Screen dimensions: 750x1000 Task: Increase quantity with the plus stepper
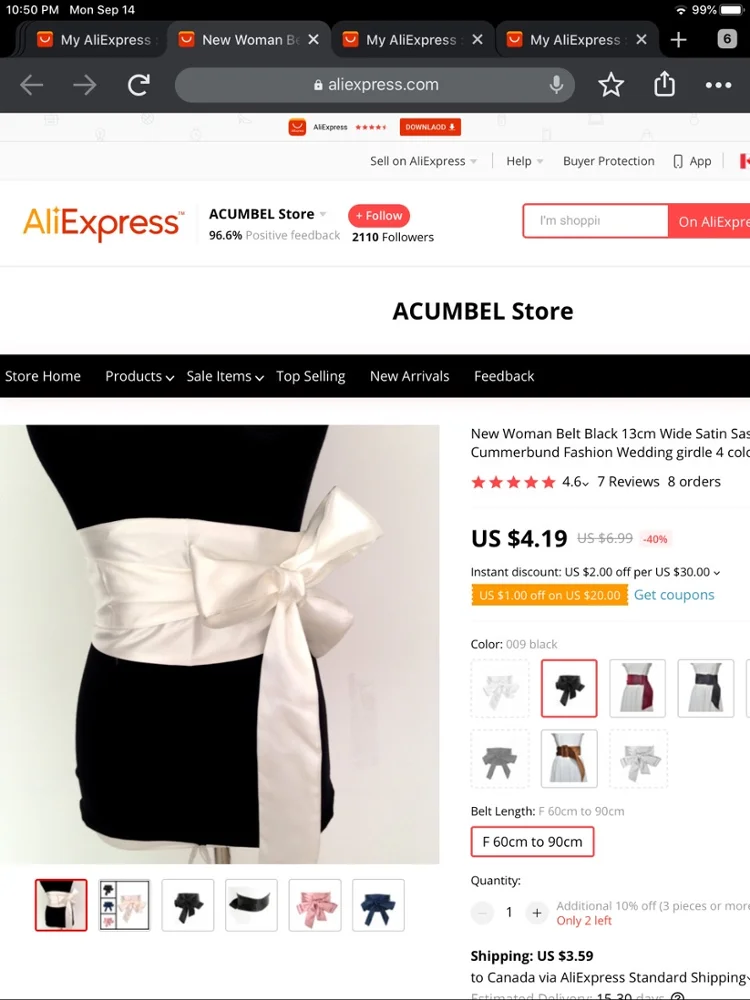[x=537, y=913]
